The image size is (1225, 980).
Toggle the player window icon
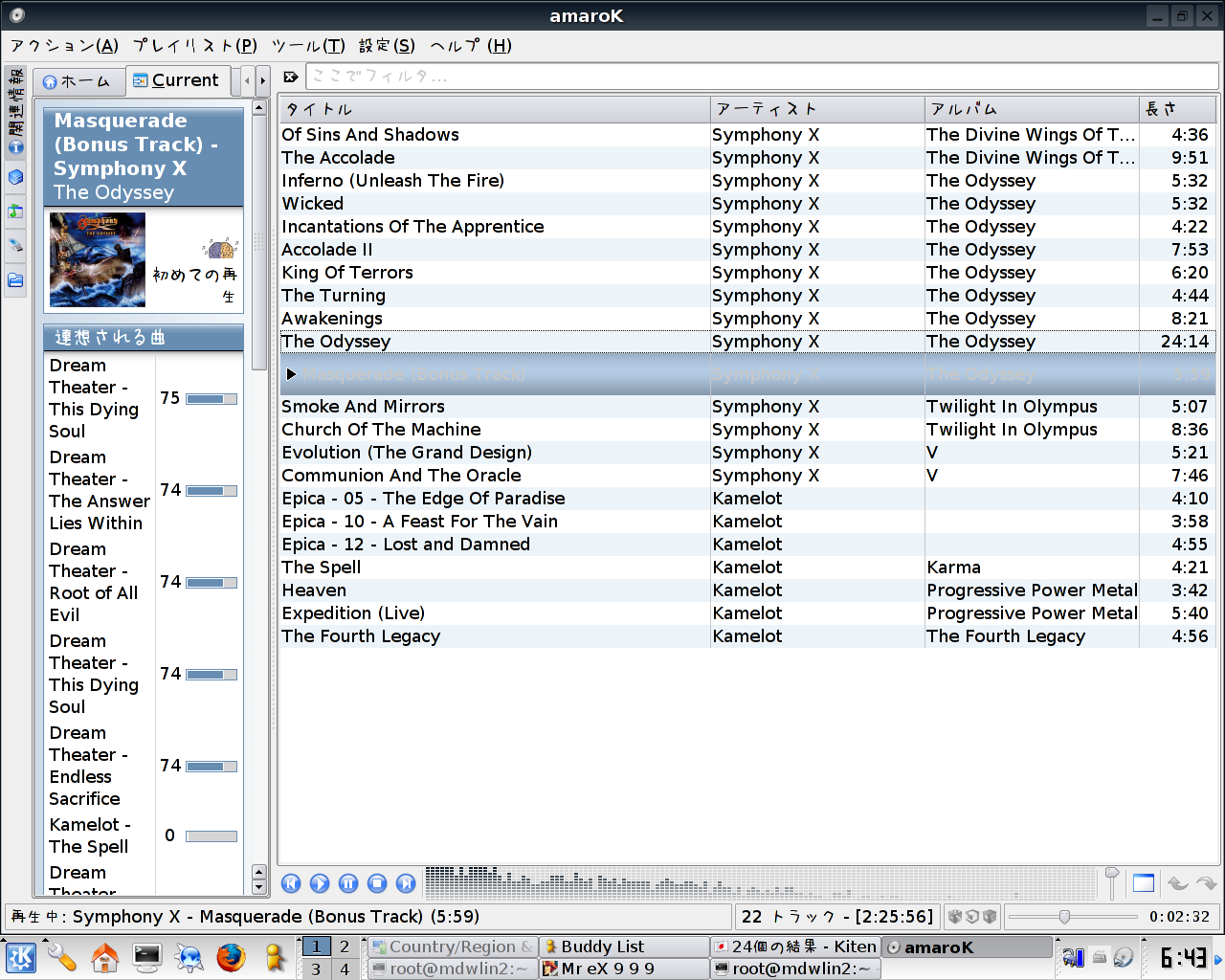point(1144,883)
